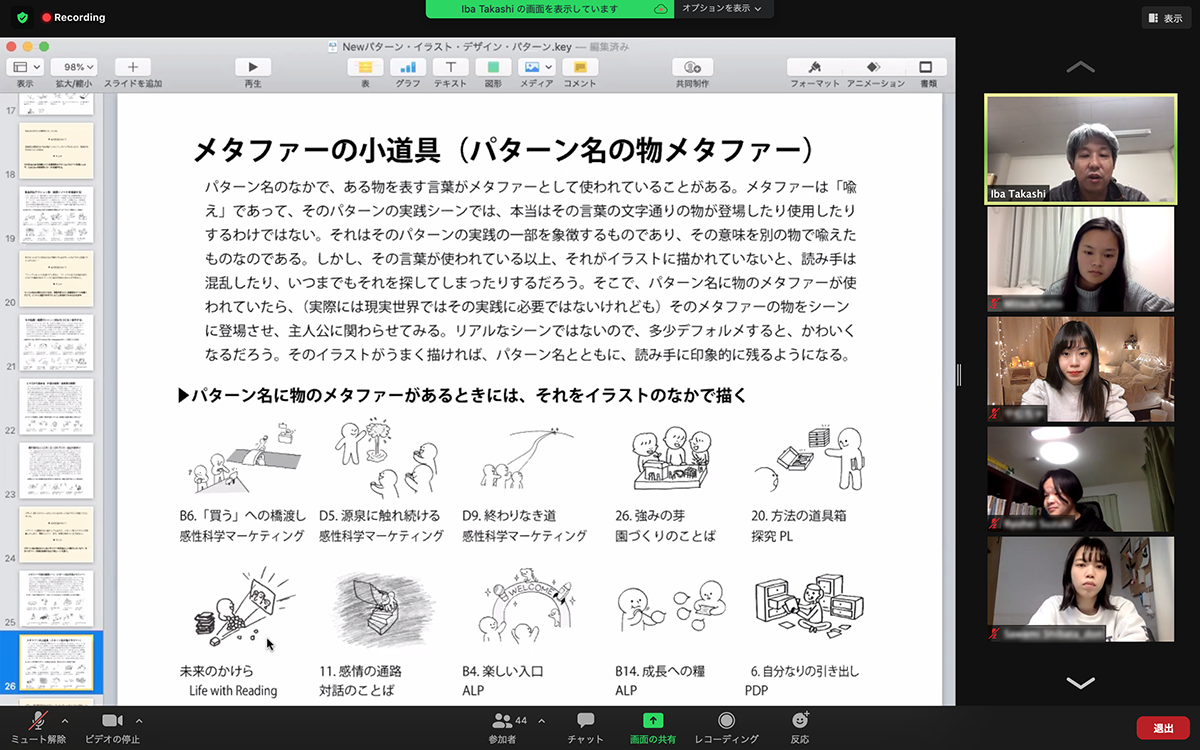
Task: Open the Keynote Format (フォーマット) panel tab
Action: pyautogui.click(x=814, y=67)
